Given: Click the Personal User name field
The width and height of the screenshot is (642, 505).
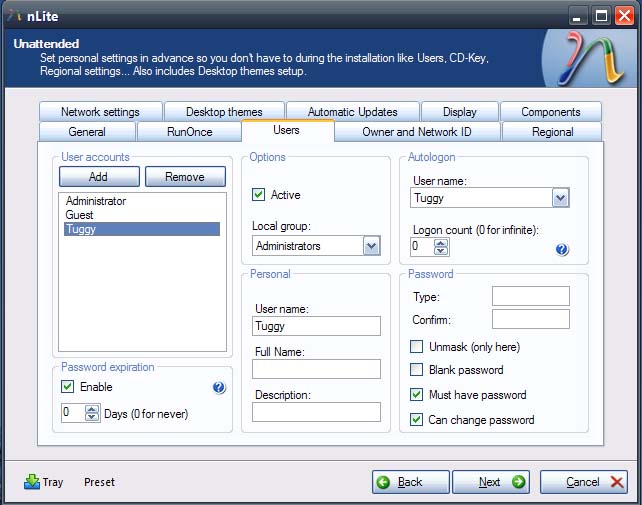Looking at the screenshot, I should [x=316, y=326].
